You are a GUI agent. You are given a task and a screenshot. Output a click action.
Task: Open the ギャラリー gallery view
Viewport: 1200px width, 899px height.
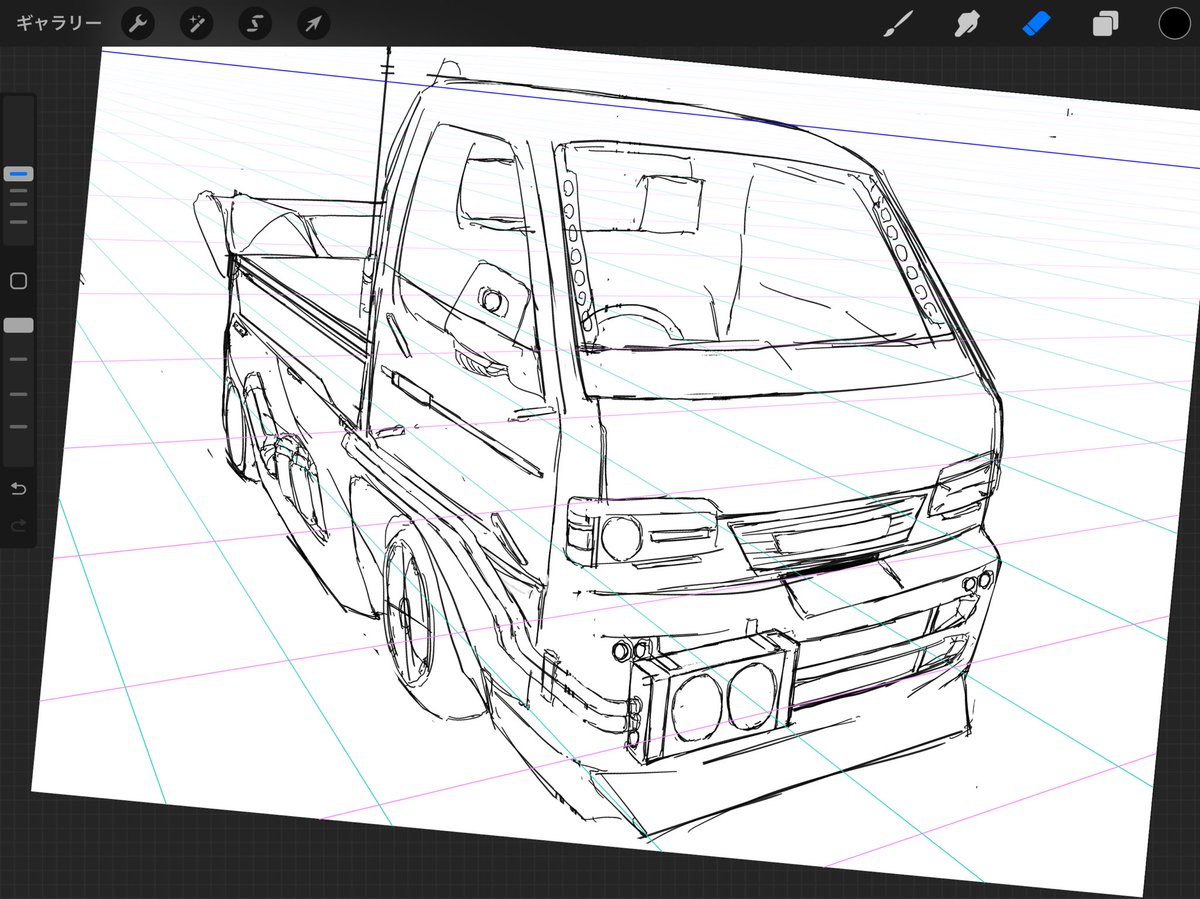click(x=58, y=22)
